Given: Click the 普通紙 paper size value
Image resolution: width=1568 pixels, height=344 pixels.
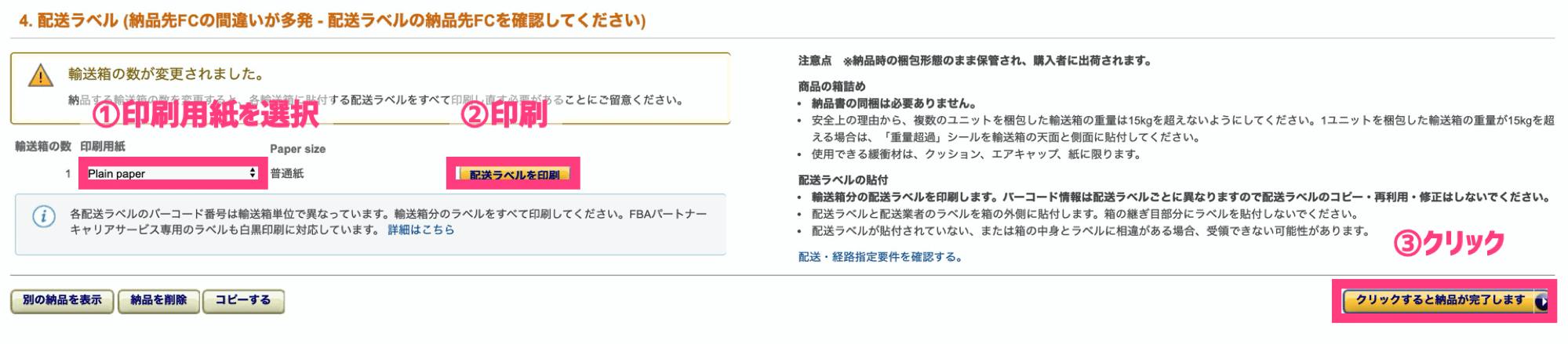Looking at the screenshot, I should 287,174.
